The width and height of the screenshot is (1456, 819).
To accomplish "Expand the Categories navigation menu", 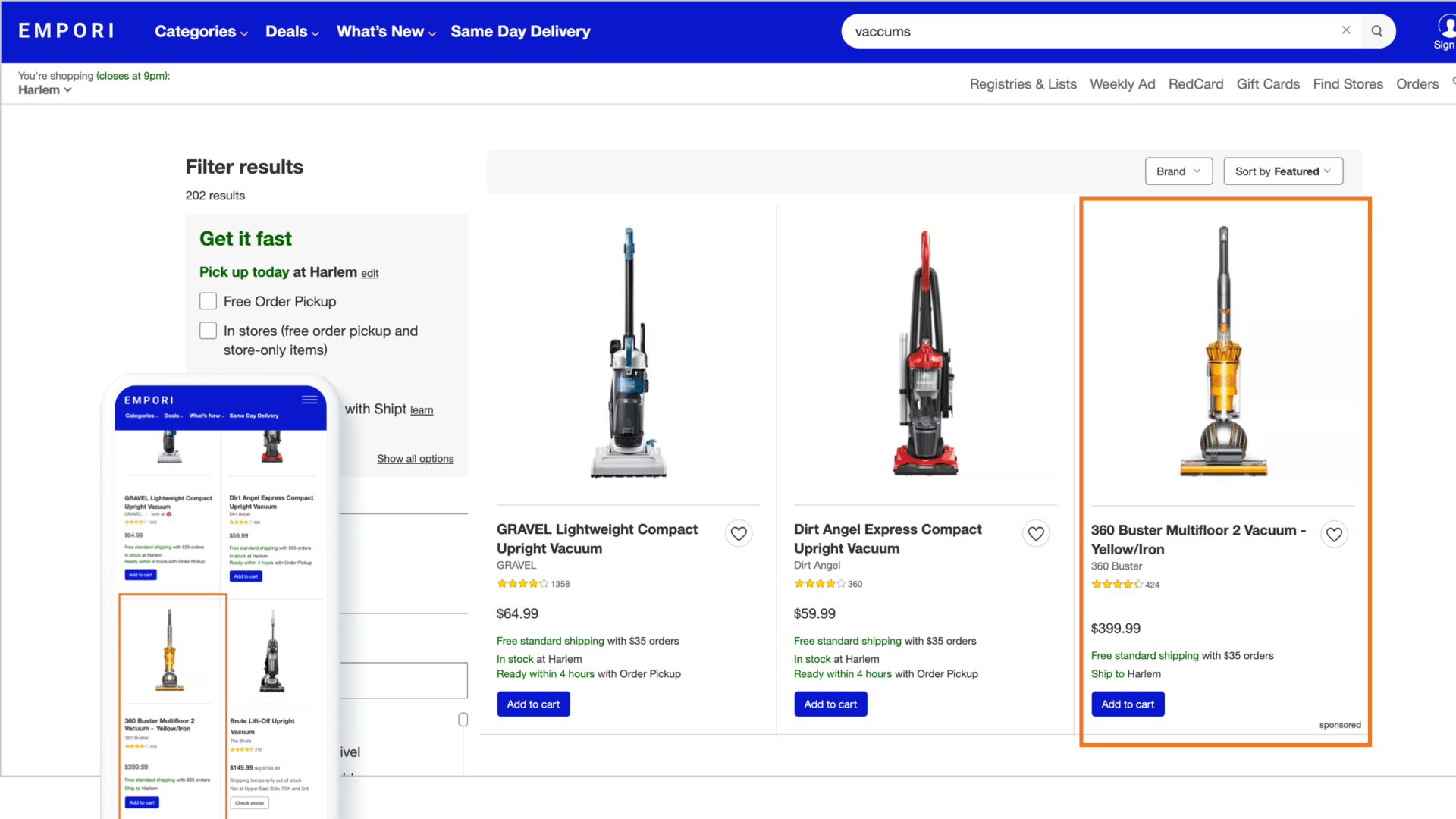I will pyautogui.click(x=200, y=31).
